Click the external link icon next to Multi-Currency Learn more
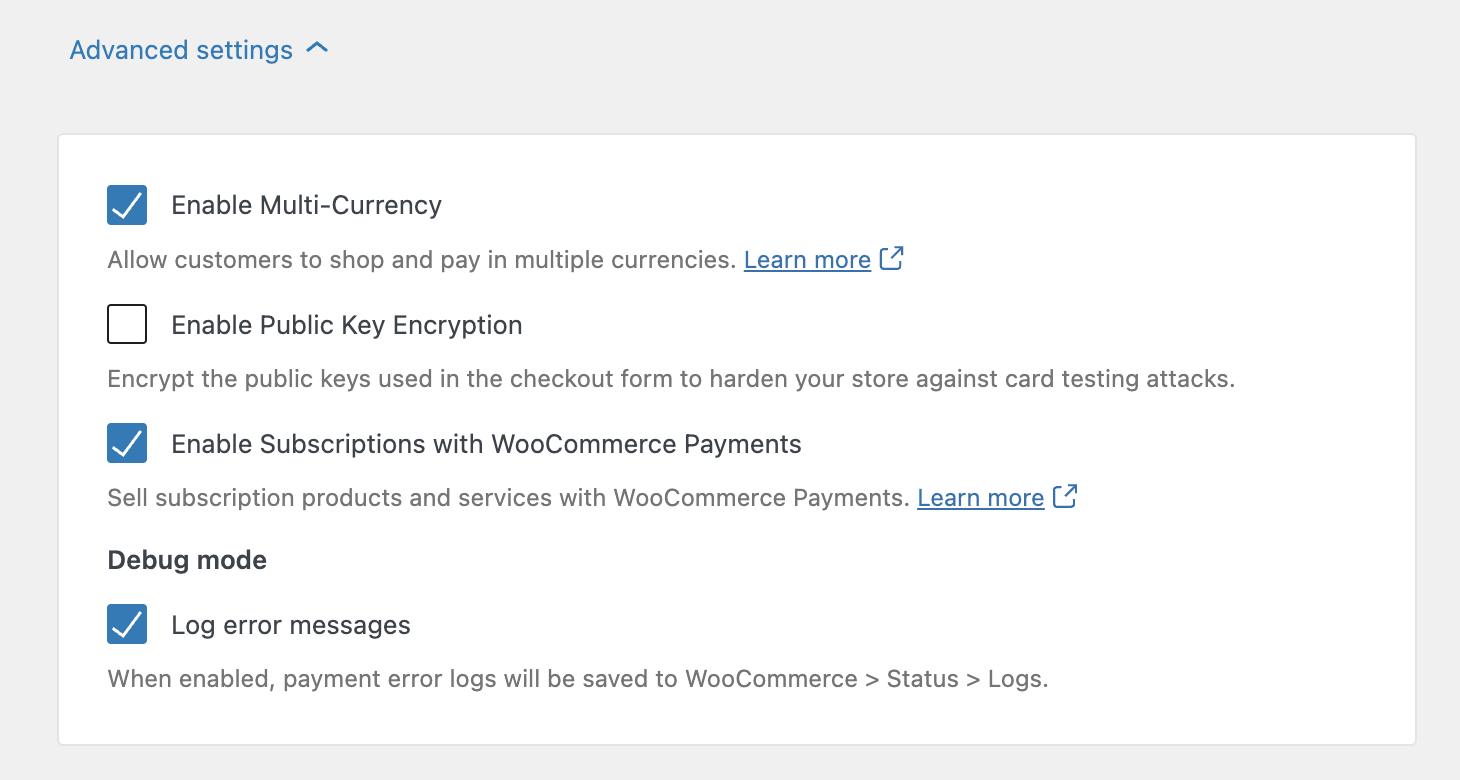 [x=892, y=259]
